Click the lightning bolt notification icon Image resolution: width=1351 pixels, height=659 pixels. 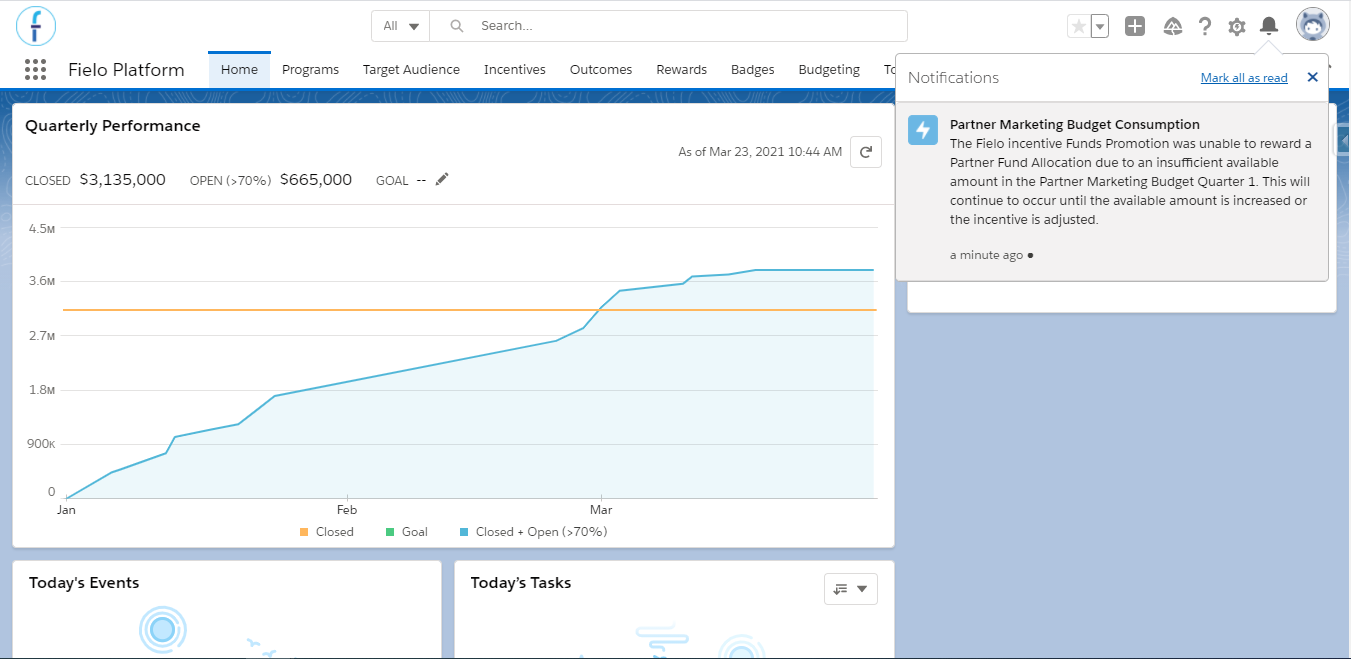coord(923,130)
